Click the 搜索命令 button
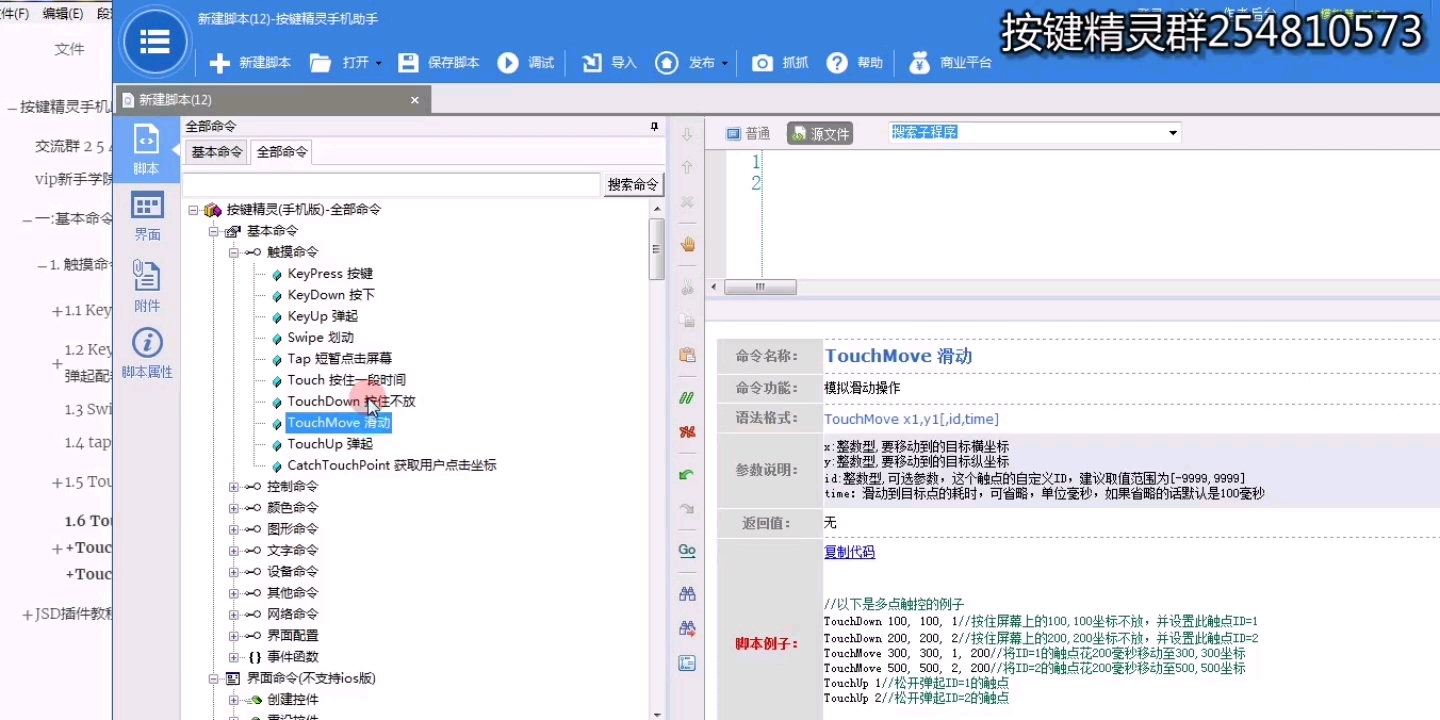Image resolution: width=1440 pixels, height=720 pixels. [x=634, y=185]
